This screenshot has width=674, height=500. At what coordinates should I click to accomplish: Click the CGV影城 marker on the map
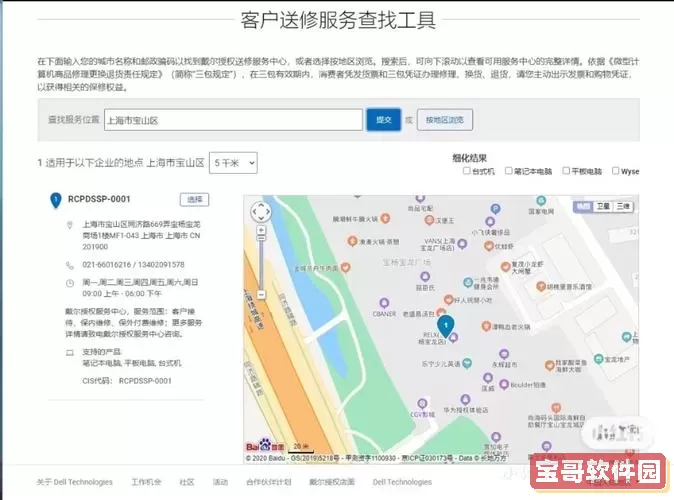422,404
